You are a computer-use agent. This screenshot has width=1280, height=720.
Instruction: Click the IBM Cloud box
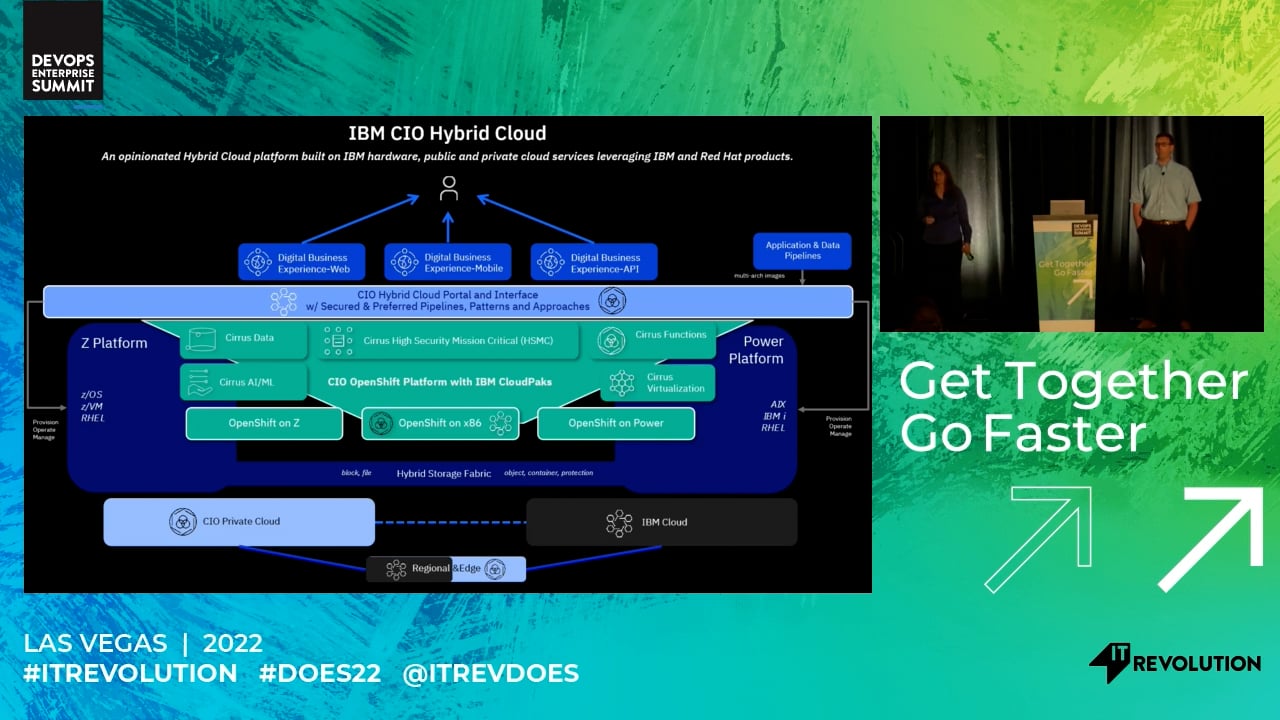[662, 522]
